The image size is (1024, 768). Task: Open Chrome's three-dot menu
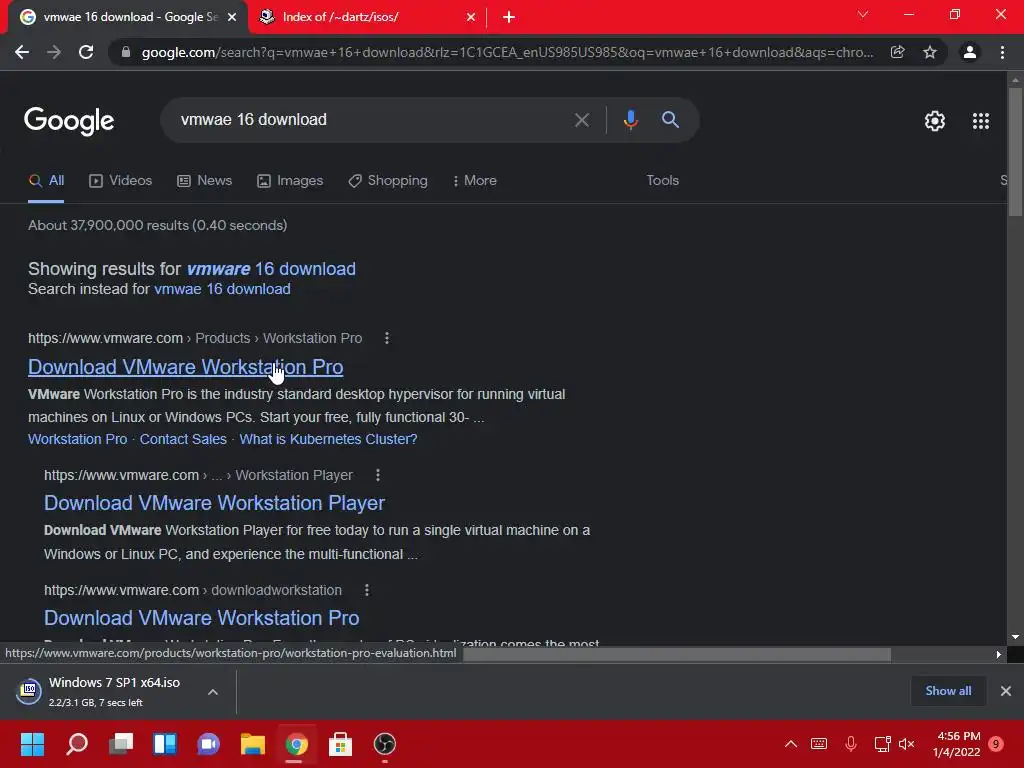click(1002, 52)
